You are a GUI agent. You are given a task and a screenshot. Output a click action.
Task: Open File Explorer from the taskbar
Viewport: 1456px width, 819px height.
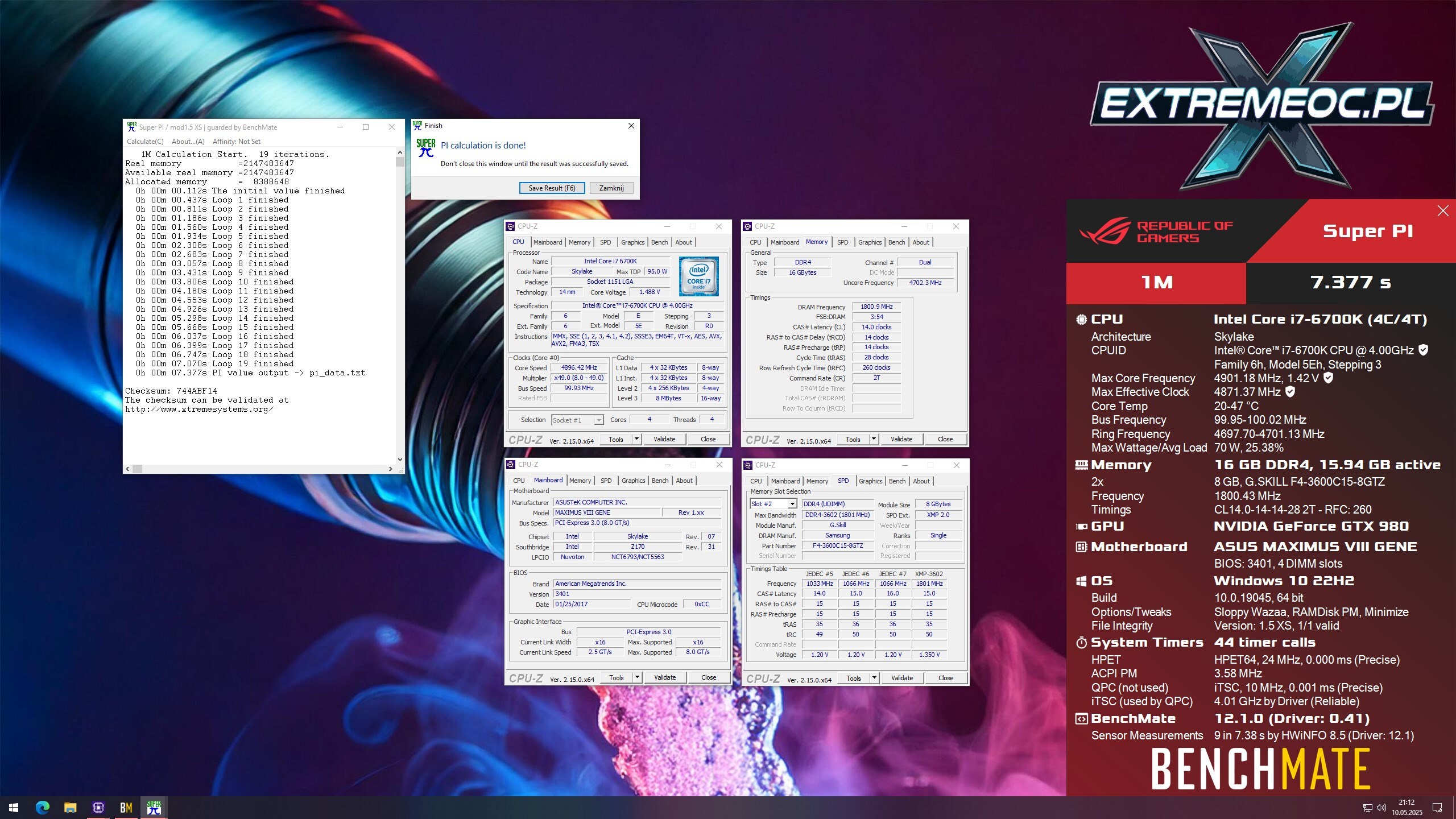[70, 807]
